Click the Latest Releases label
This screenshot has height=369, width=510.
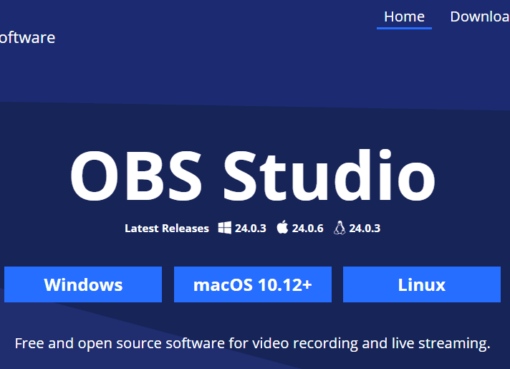point(167,228)
